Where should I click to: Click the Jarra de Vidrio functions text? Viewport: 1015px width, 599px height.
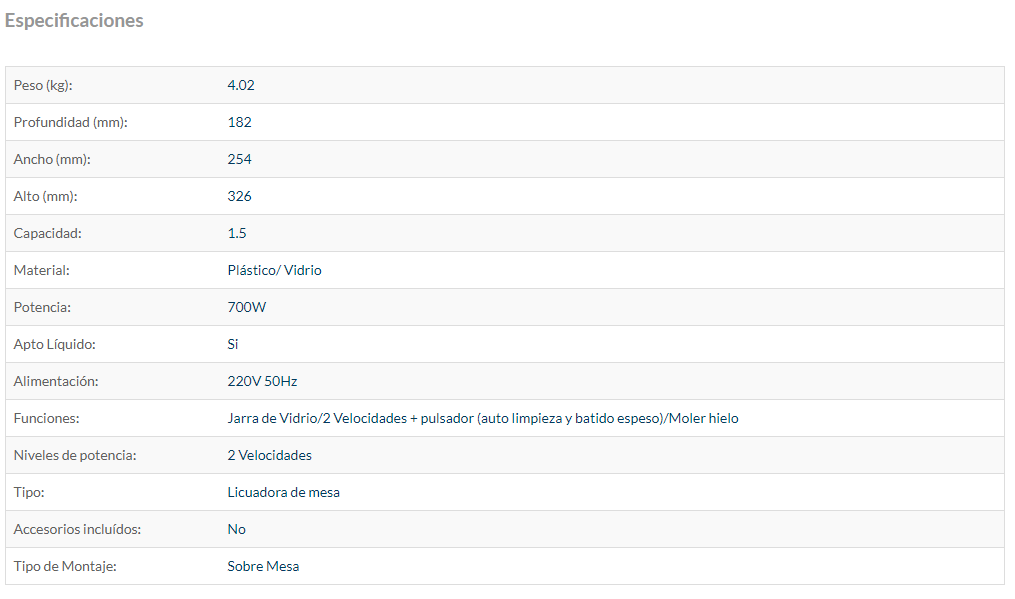pyautogui.click(x=483, y=418)
